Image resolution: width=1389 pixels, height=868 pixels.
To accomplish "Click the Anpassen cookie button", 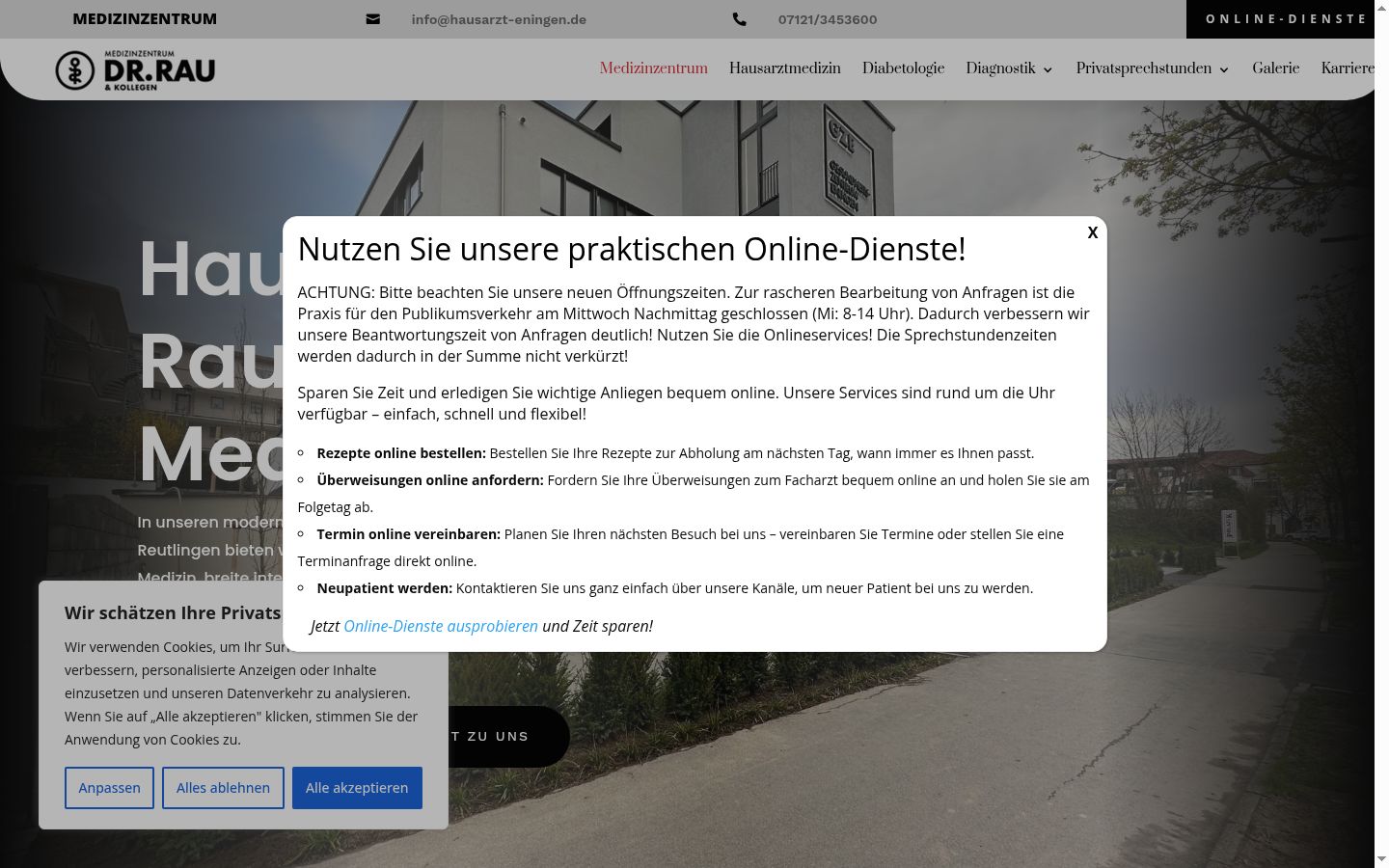I will 109,788.
